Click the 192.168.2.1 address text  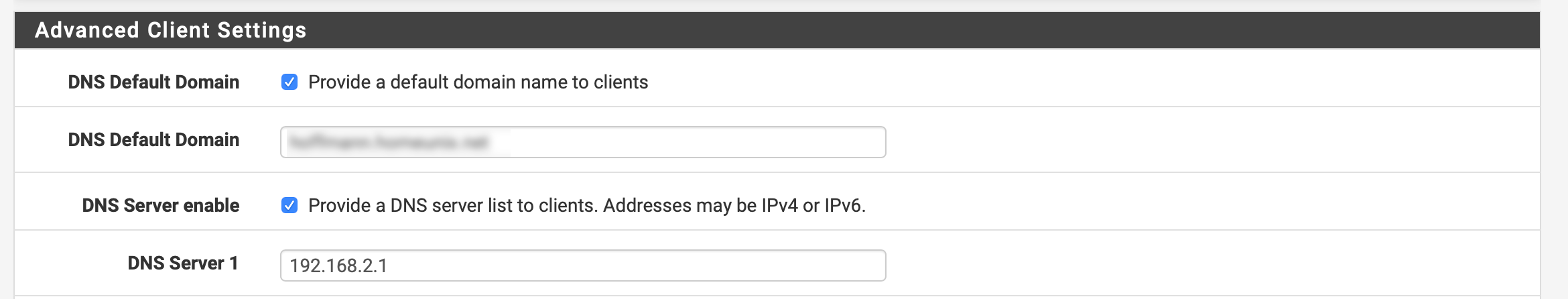pos(338,266)
